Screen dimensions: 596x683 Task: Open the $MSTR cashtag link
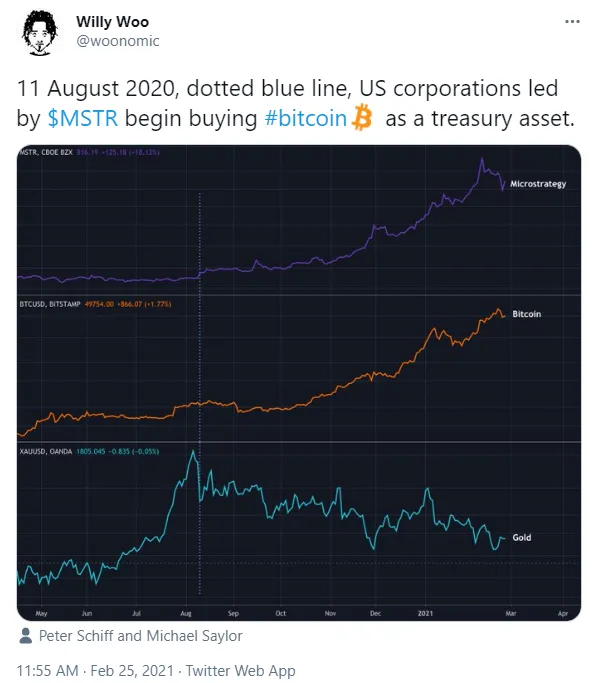click(83, 118)
